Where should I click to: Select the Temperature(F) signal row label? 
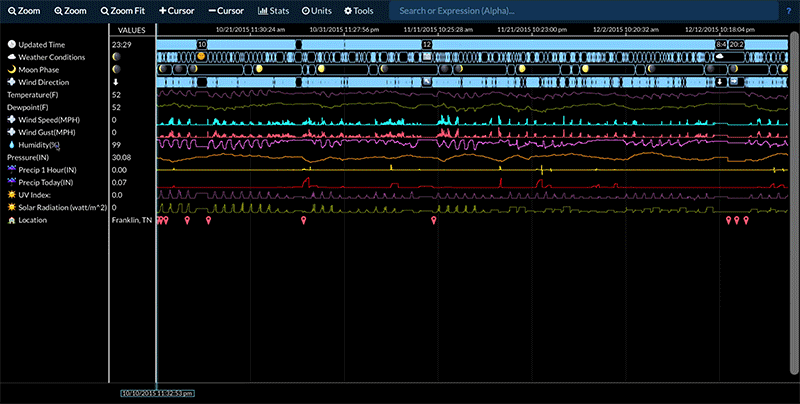[35, 94]
